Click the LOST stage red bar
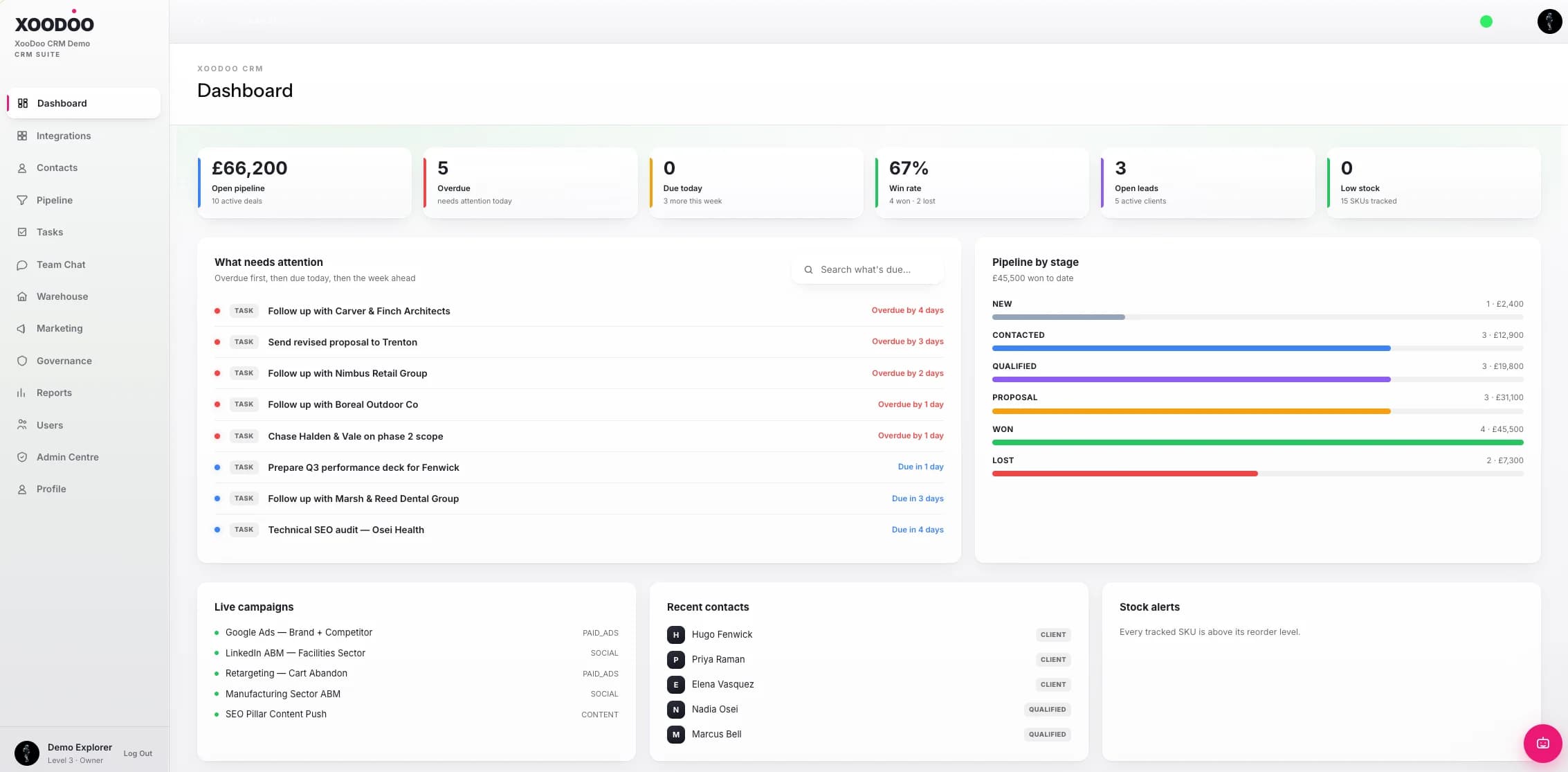 click(1124, 474)
